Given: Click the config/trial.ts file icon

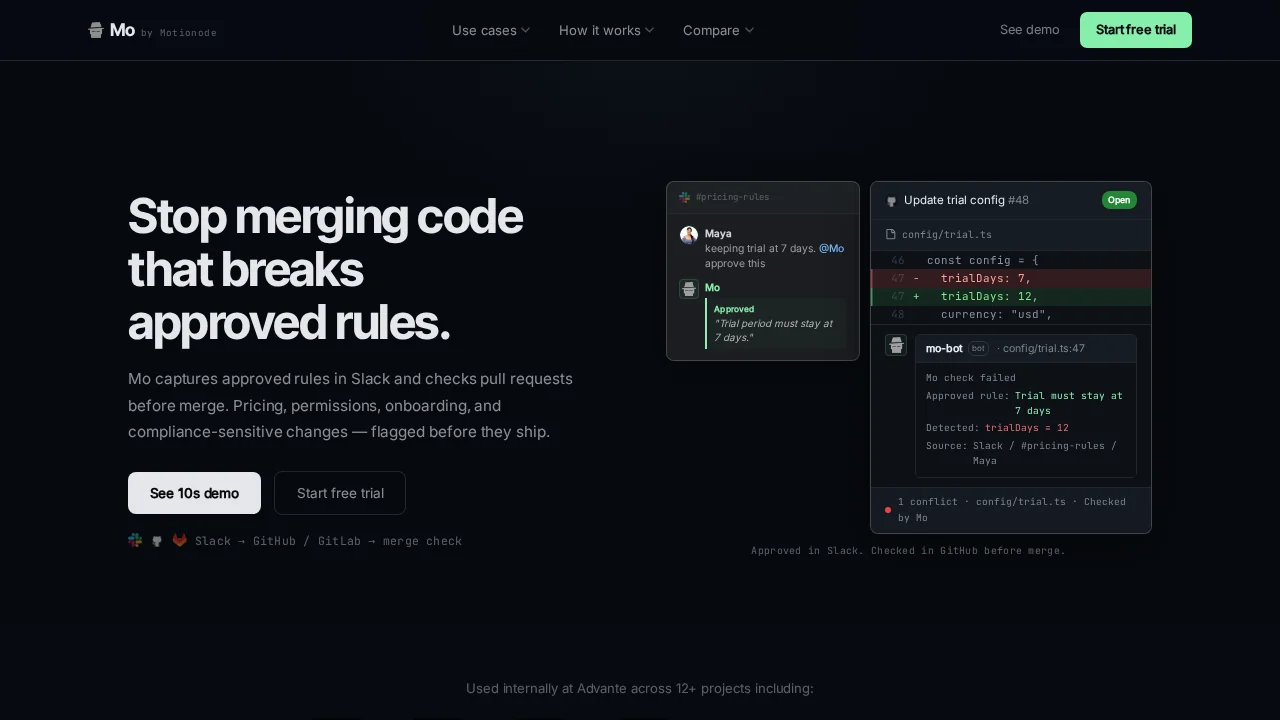Looking at the screenshot, I should 889,234.
